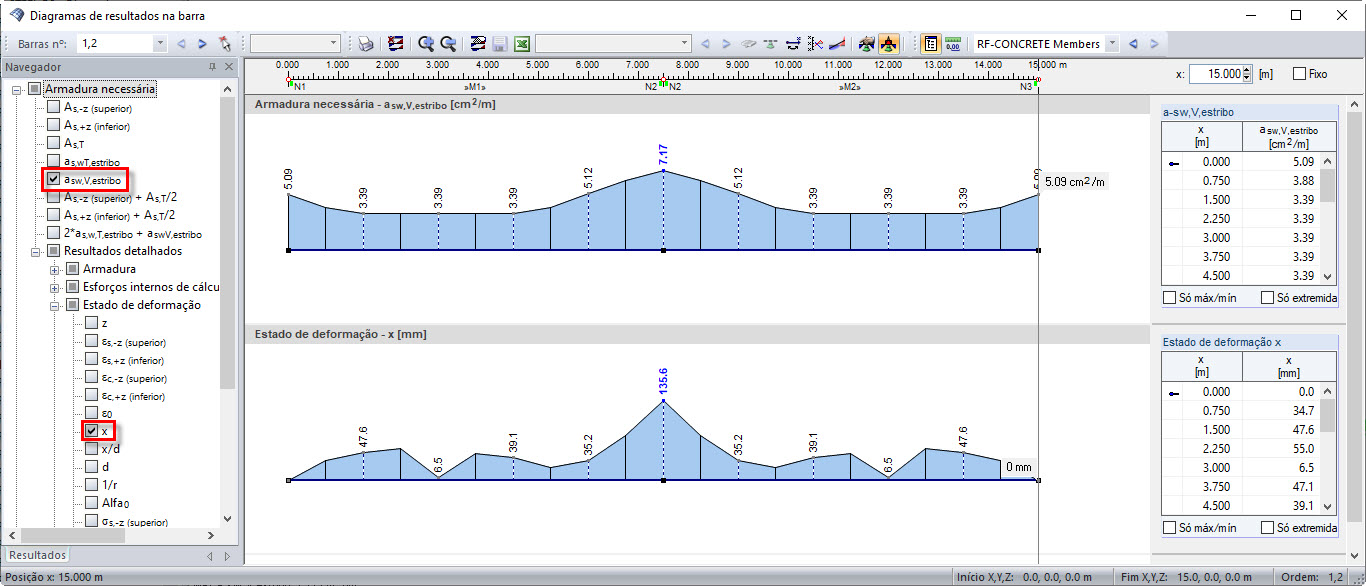This screenshot has height=586, width=1366.
Task: Open the RF-CONCRETE Members dropdown
Action: click(x=1111, y=44)
